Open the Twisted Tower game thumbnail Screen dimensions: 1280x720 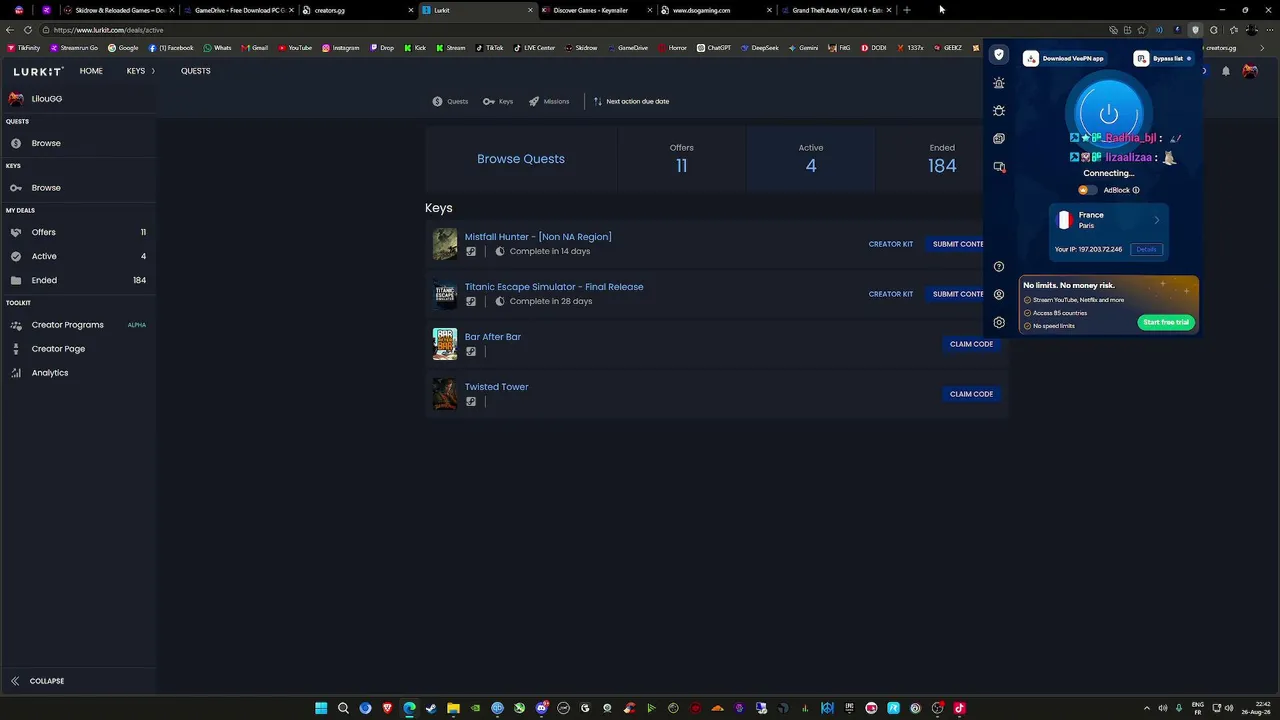pyautogui.click(x=445, y=394)
